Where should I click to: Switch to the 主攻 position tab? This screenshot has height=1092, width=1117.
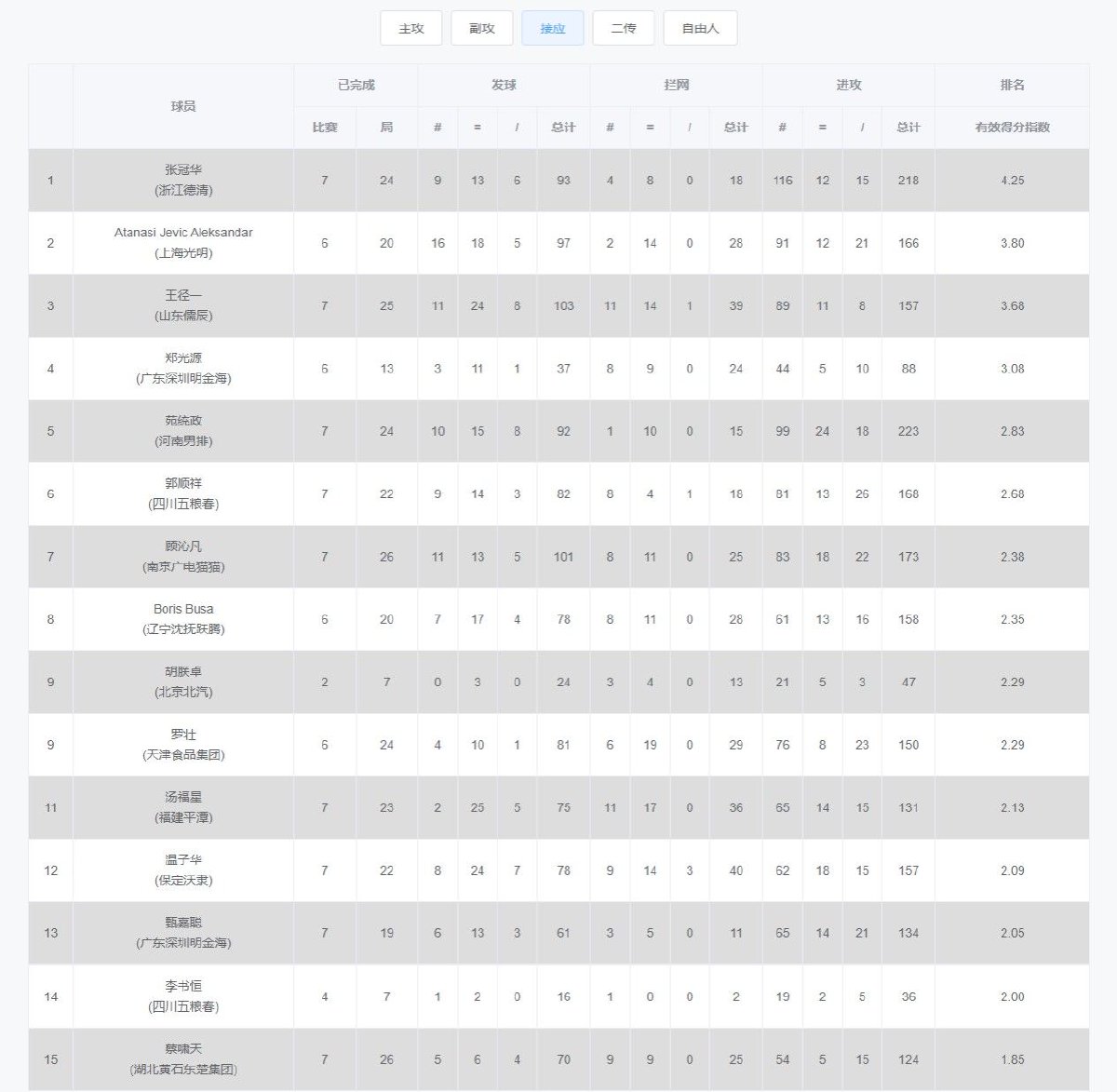(410, 28)
